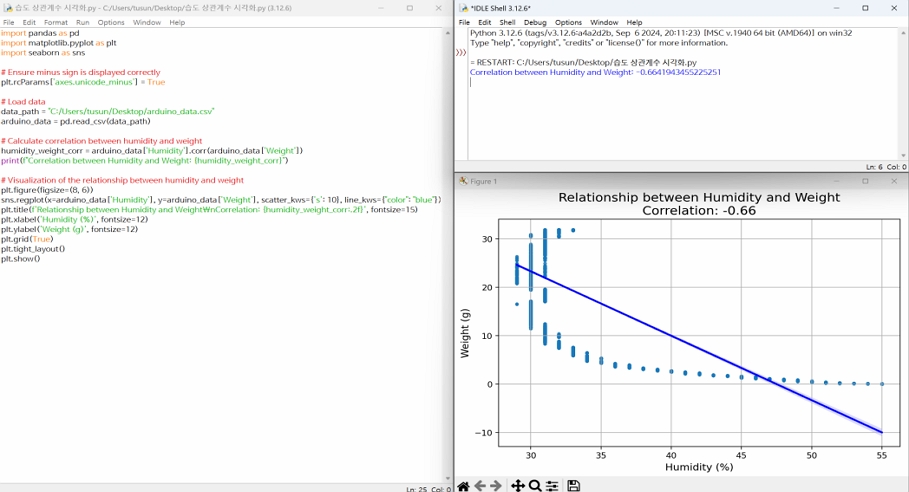This screenshot has height=492, width=909.
Task: Open the Run menu in the editor
Action: point(83,23)
